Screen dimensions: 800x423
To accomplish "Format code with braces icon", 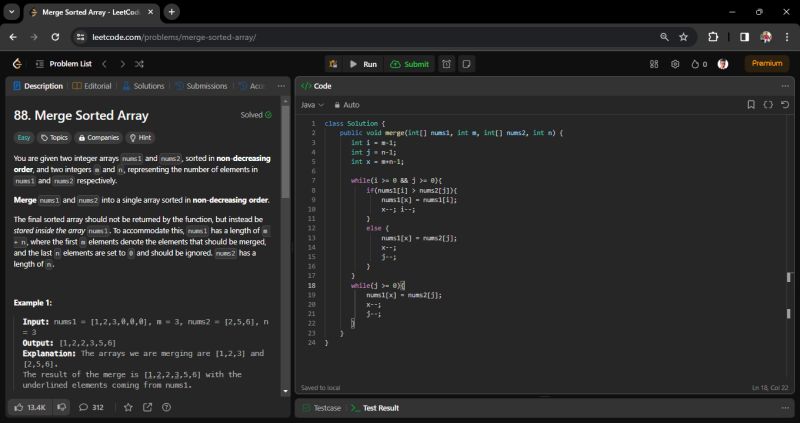I will 768,105.
